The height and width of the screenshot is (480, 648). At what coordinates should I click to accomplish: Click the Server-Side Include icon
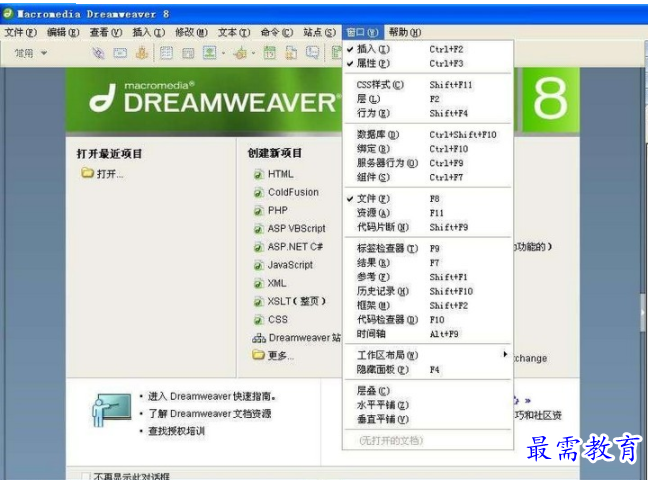291,53
